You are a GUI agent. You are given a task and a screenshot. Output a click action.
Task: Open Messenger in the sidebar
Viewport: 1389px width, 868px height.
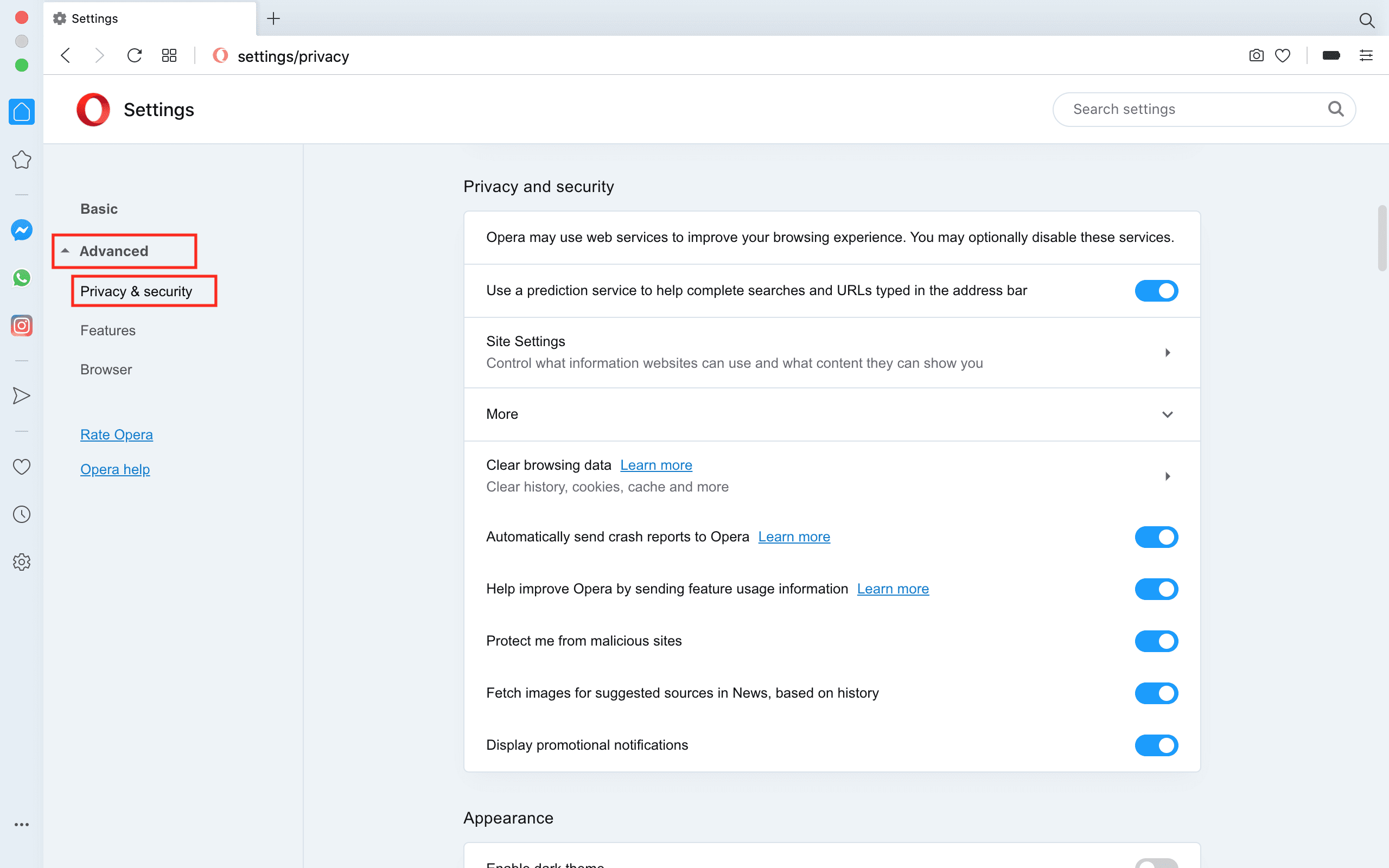(22, 230)
